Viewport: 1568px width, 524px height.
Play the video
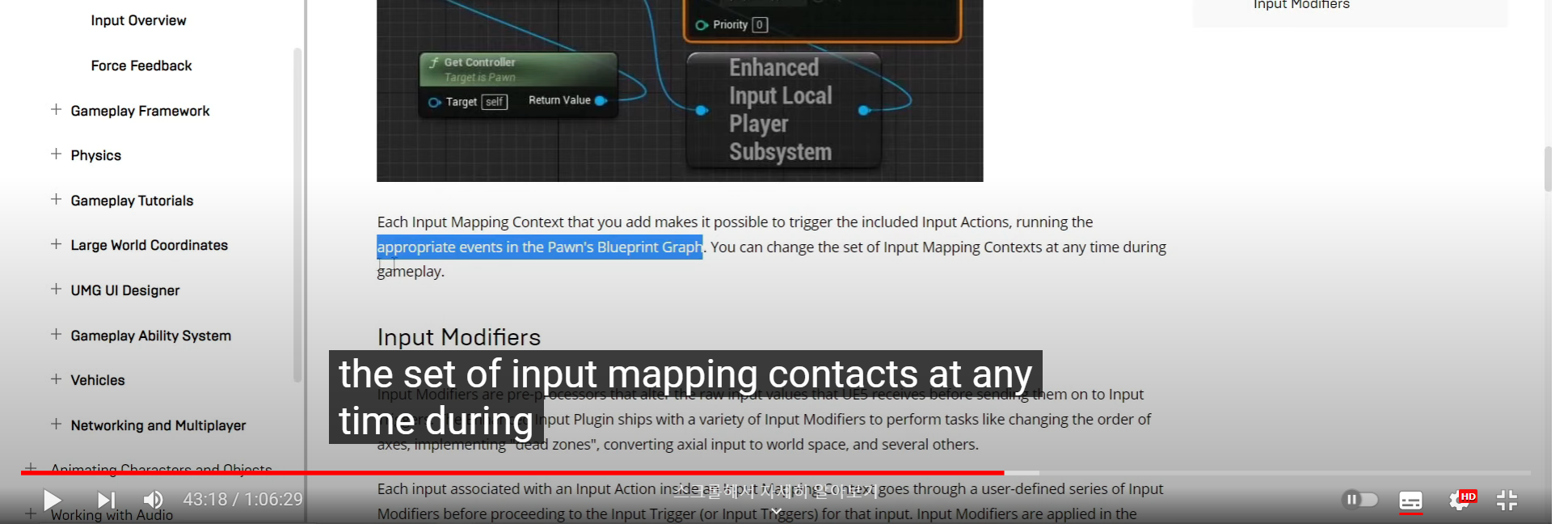tap(53, 501)
